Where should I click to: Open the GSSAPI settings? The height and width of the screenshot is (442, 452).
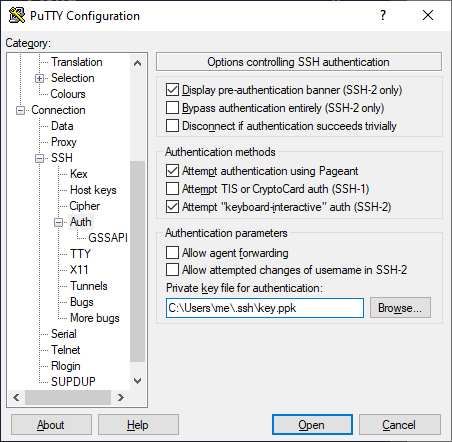click(108, 238)
